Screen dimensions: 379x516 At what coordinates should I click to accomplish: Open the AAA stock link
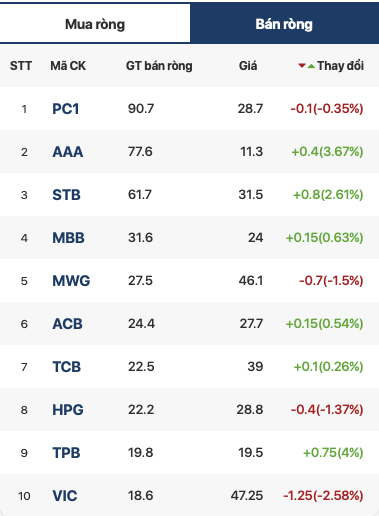(68, 152)
